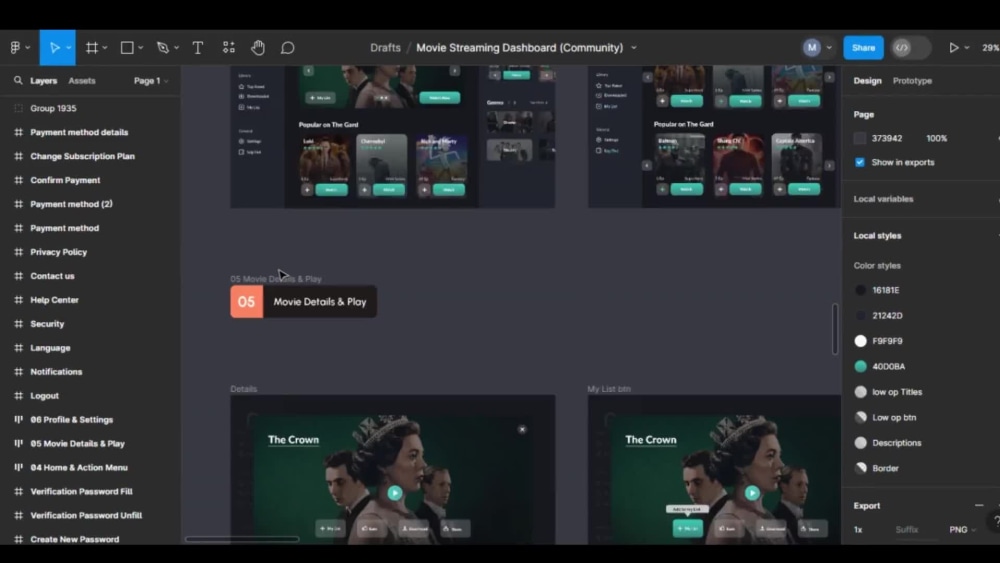Screen dimensions: 1000x563
Task: Click the Share button
Action: tap(863, 47)
